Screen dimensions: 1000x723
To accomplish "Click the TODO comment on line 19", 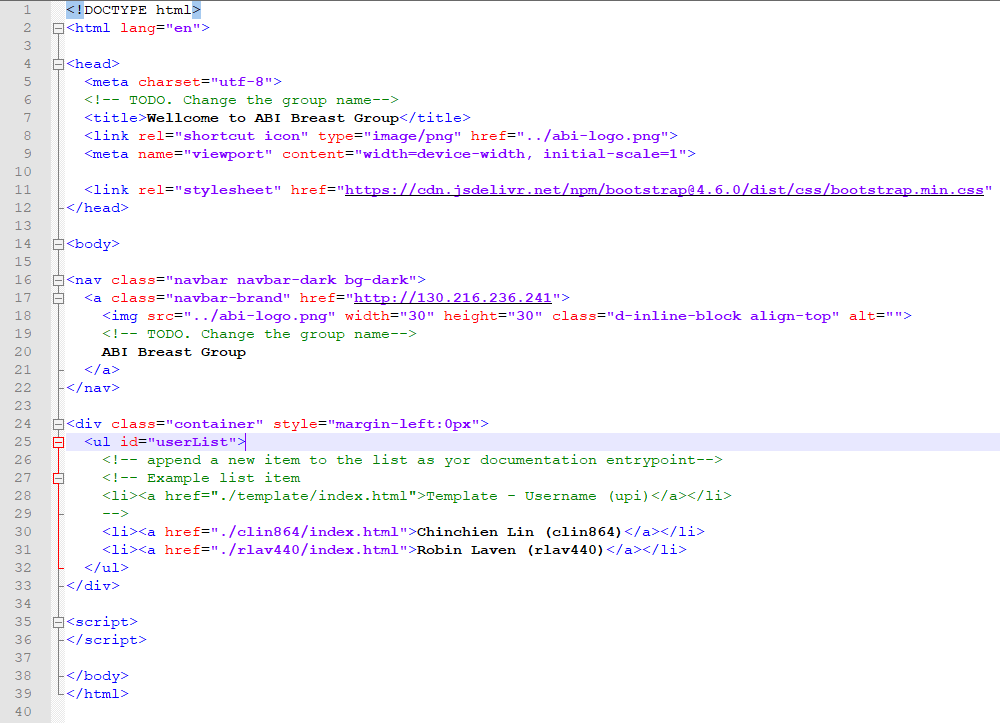I will (260, 334).
